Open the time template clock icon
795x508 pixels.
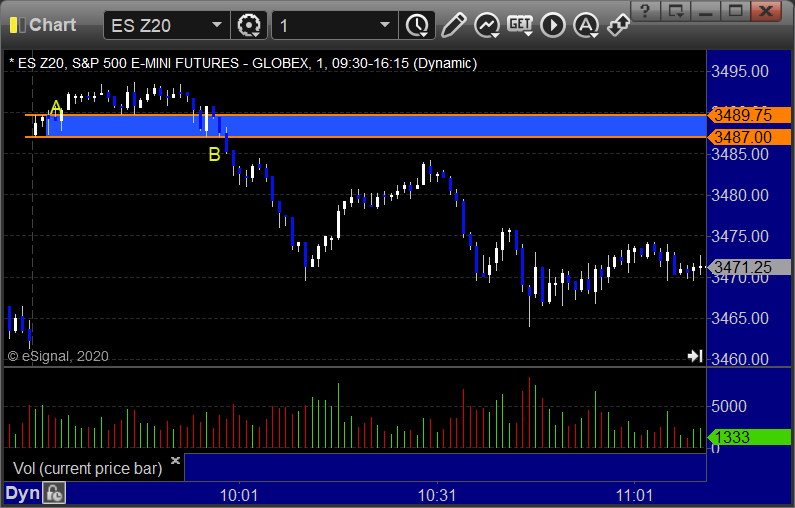click(417, 25)
